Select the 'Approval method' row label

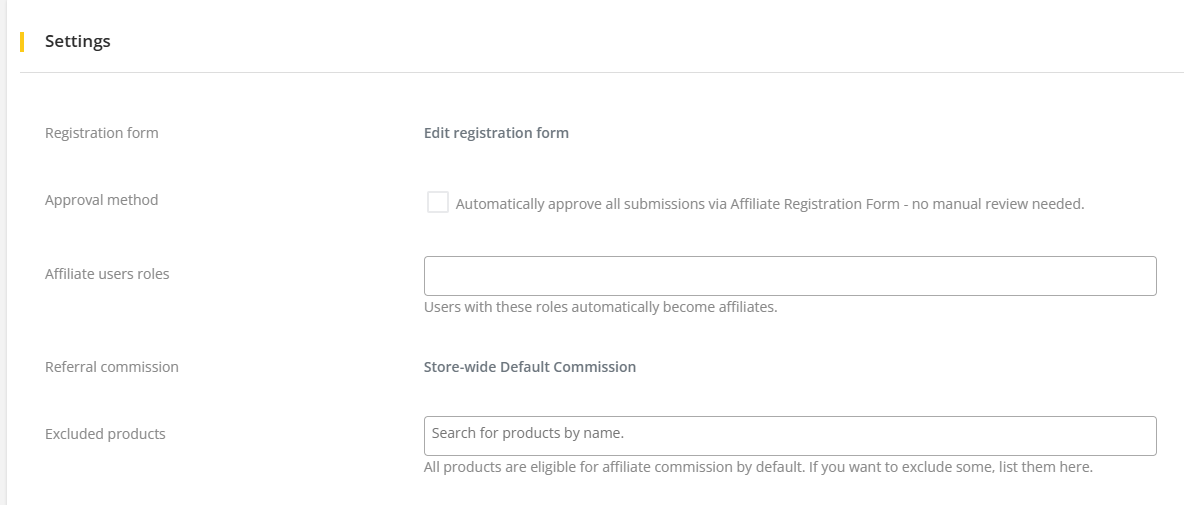[x=102, y=200]
